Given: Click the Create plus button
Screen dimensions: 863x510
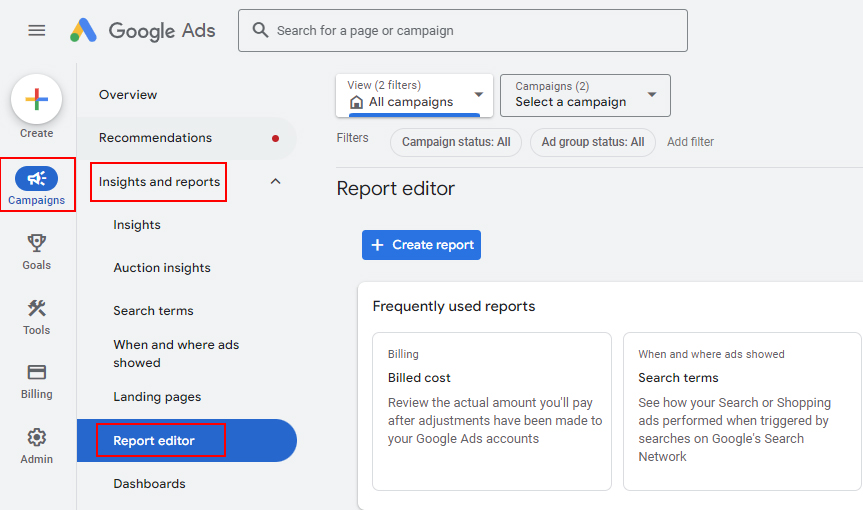Looking at the screenshot, I should pyautogui.click(x=36, y=99).
